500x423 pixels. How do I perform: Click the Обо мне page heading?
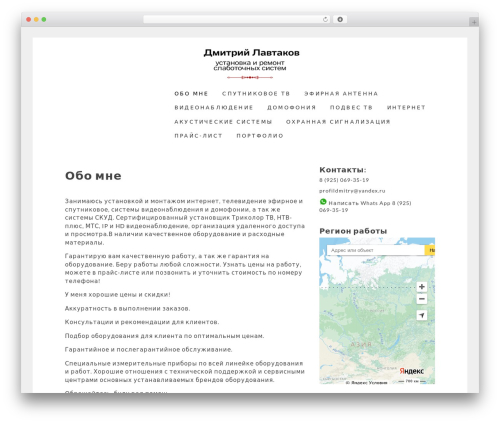(93, 176)
